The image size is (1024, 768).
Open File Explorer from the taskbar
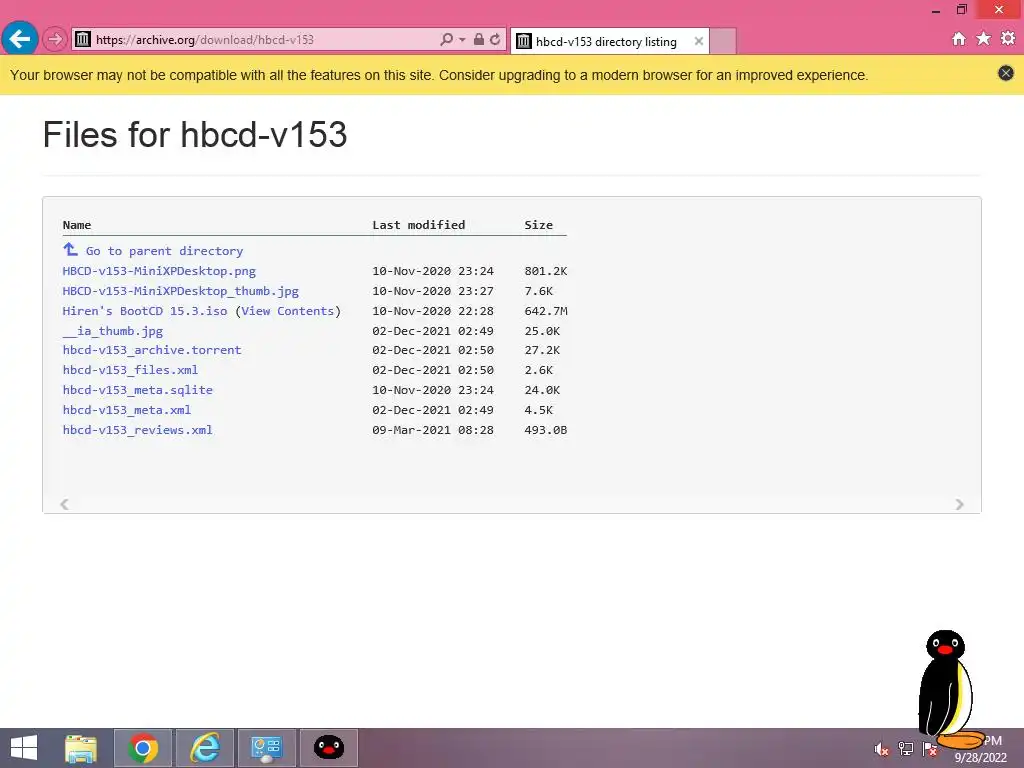(x=81, y=748)
